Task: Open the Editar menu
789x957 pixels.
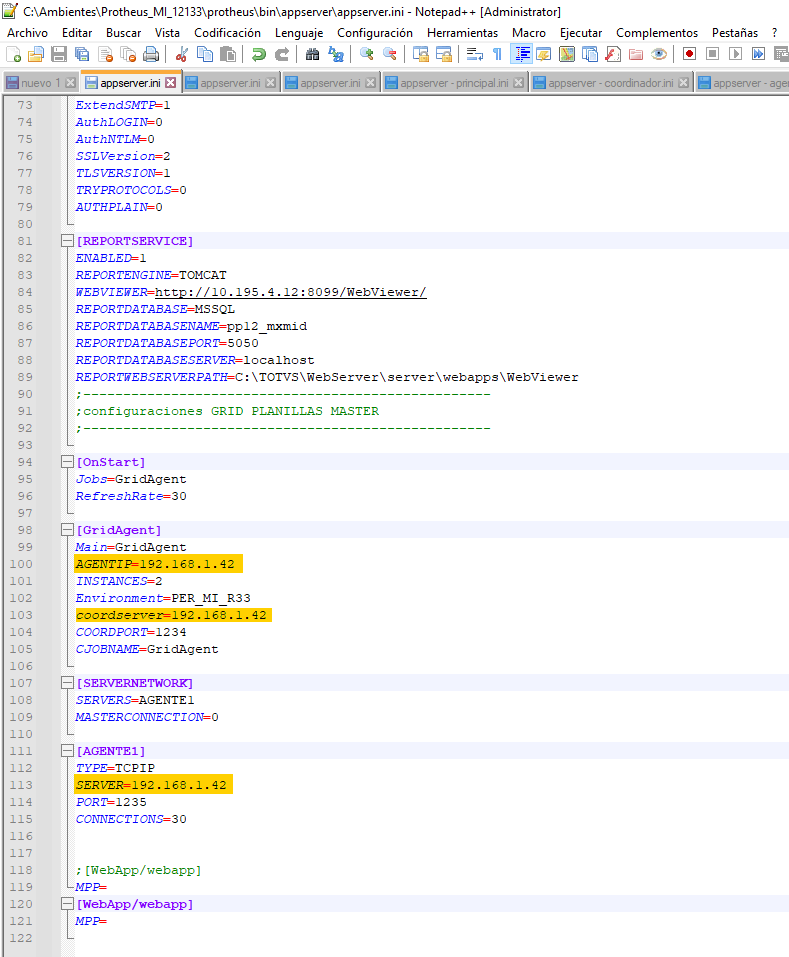Action: click(77, 33)
